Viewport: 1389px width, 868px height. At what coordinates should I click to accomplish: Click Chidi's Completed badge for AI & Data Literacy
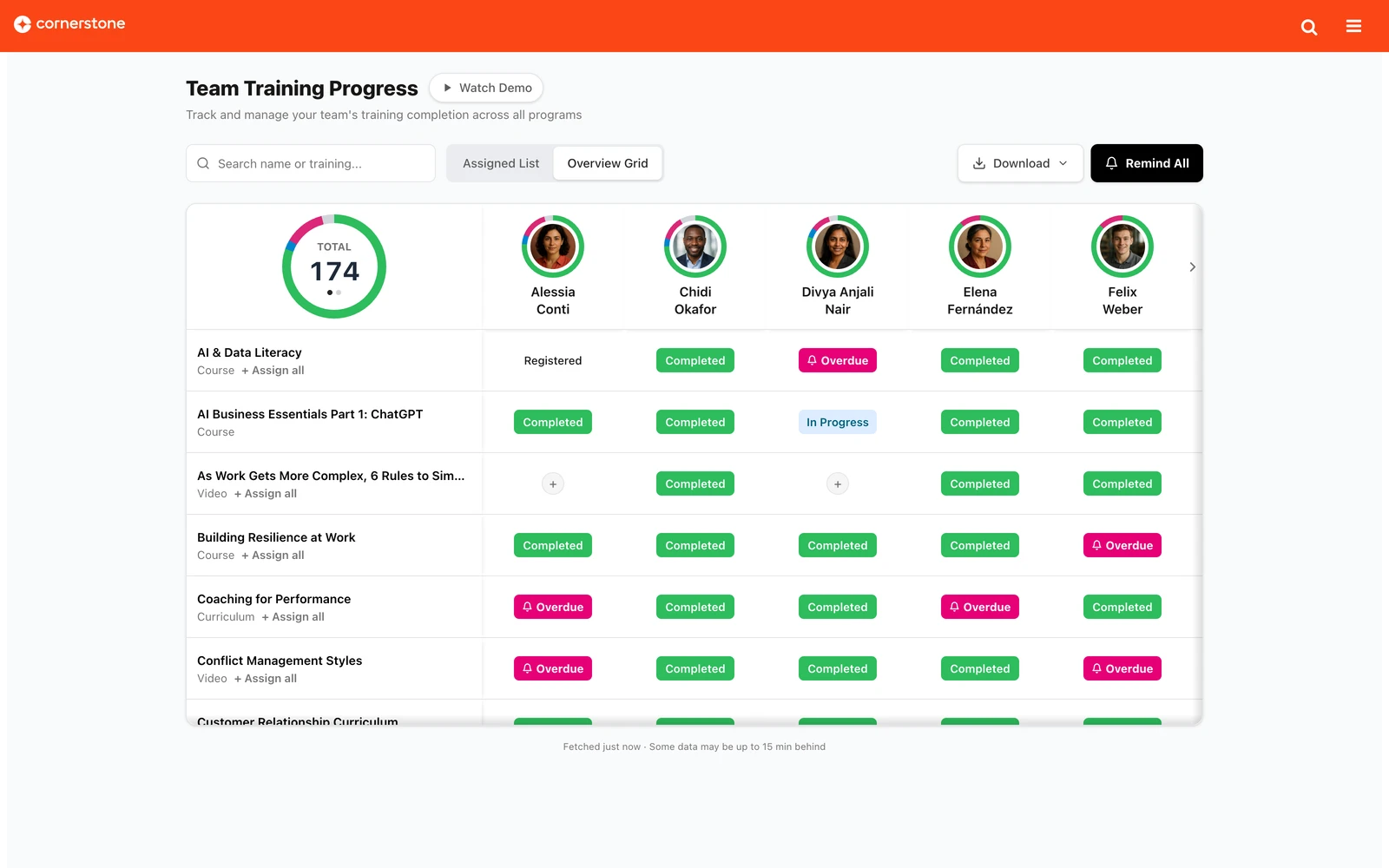tap(695, 361)
